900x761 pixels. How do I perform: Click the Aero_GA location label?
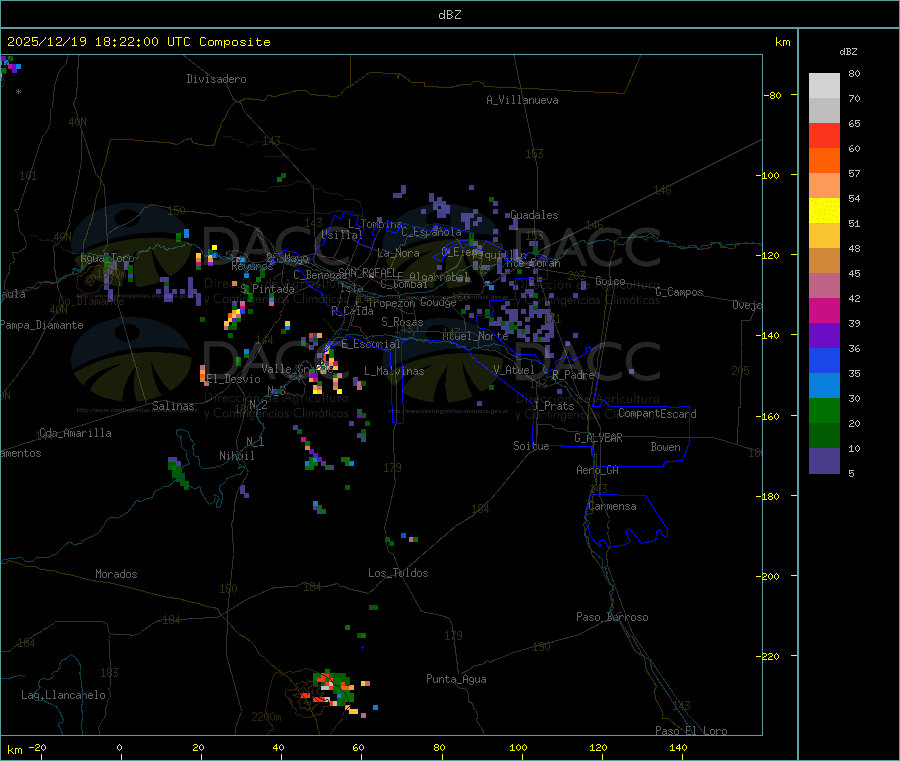(x=598, y=470)
